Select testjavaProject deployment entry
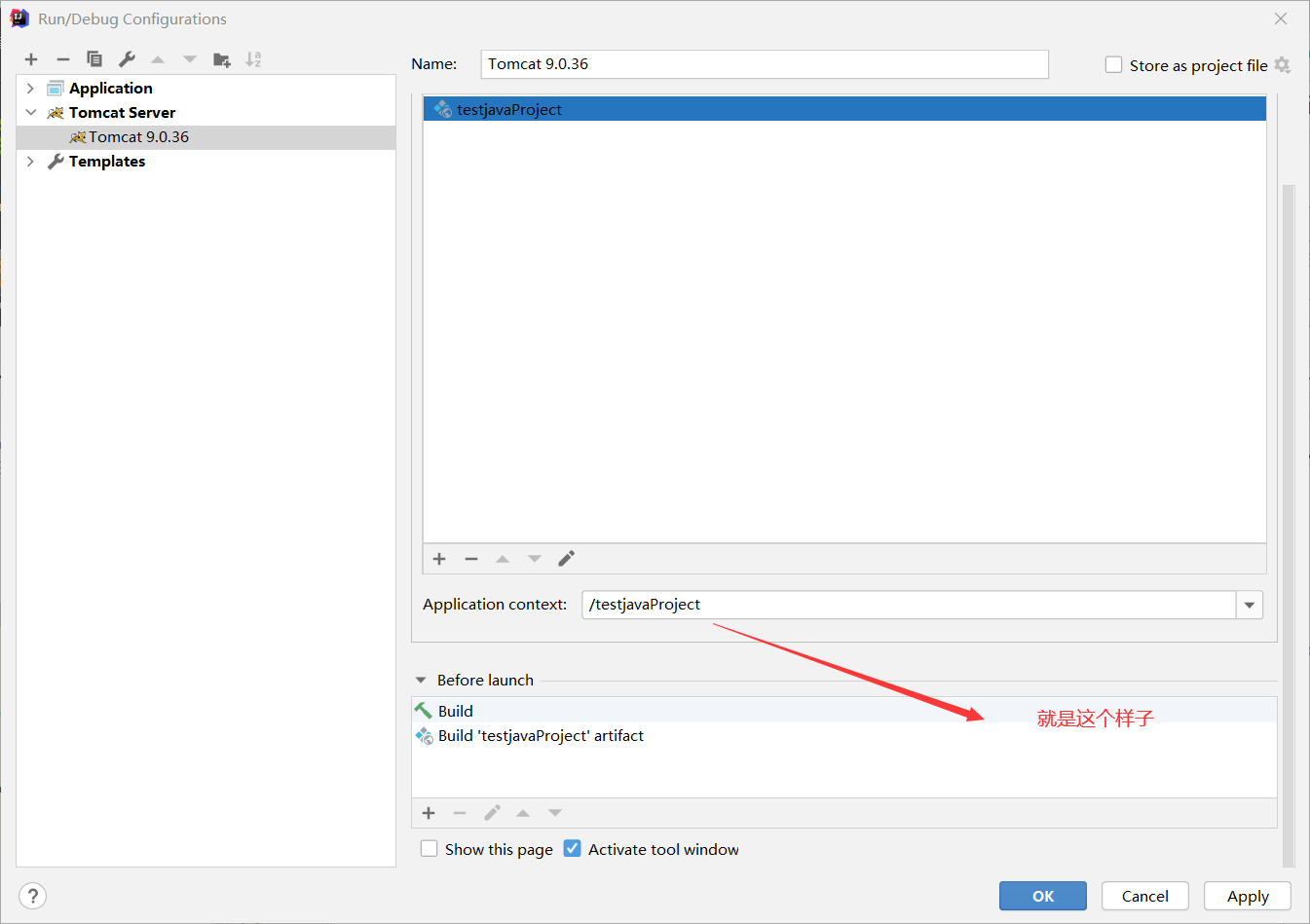The image size is (1310, 924). click(844, 109)
